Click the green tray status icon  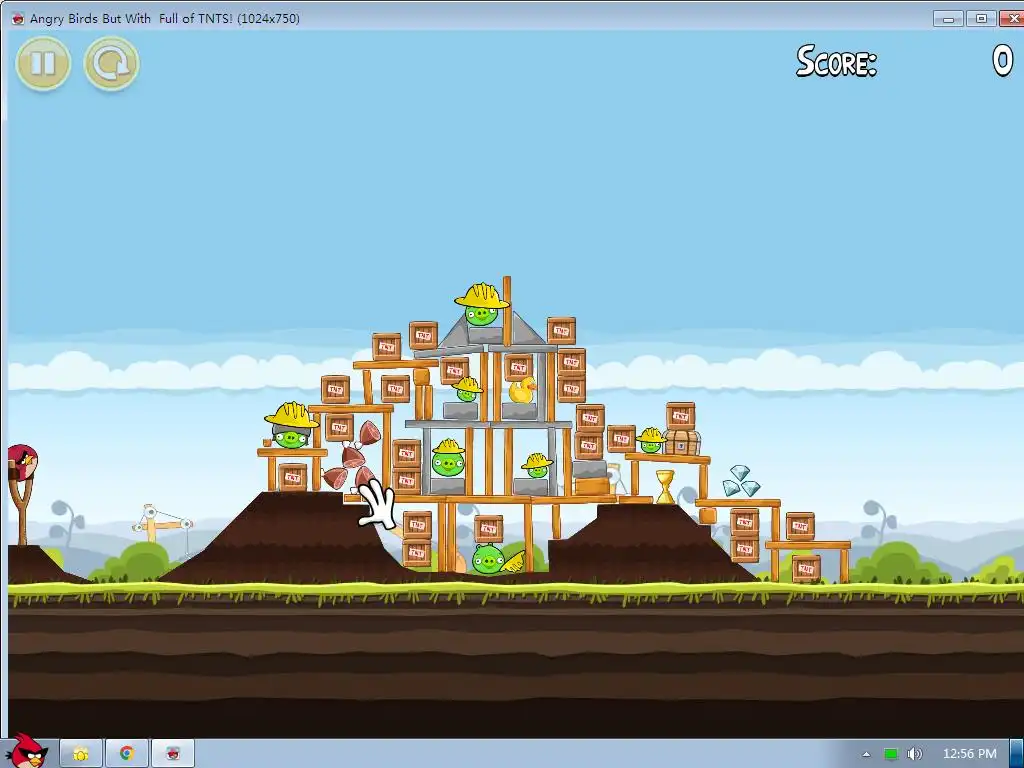(891, 754)
